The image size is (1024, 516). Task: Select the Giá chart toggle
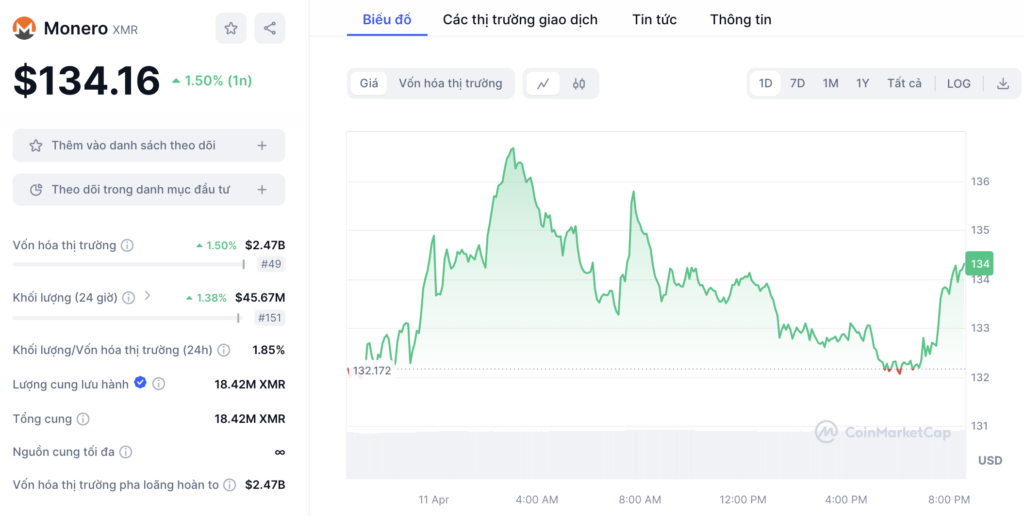(369, 84)
